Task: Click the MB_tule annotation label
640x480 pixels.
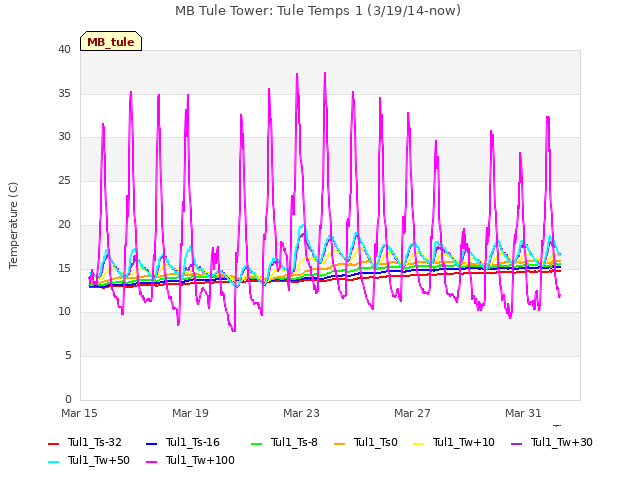Action: (x=111, y=42)
